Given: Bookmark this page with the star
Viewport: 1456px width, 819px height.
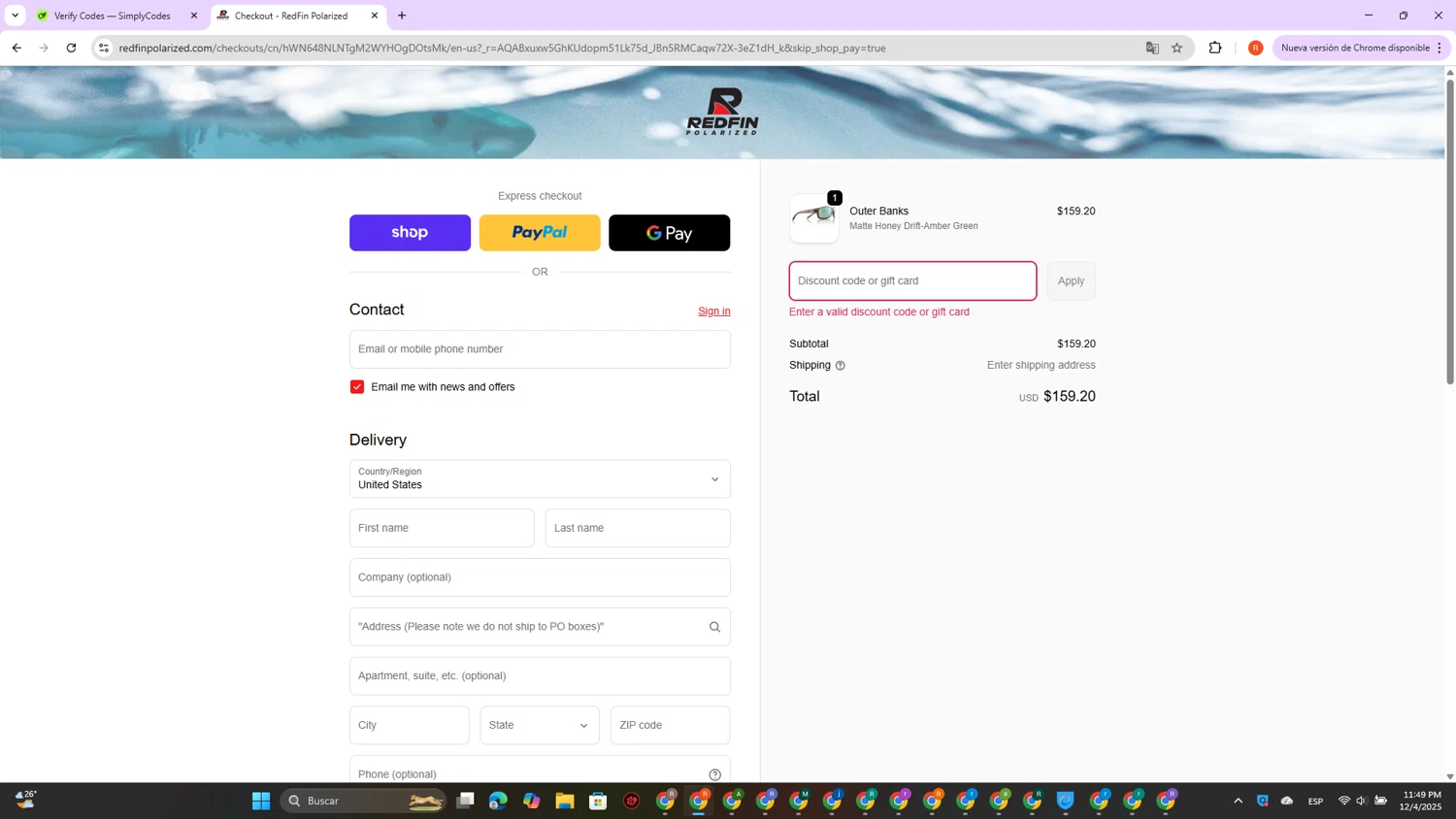Looking at the screenshot, I should coord(1176,48).
